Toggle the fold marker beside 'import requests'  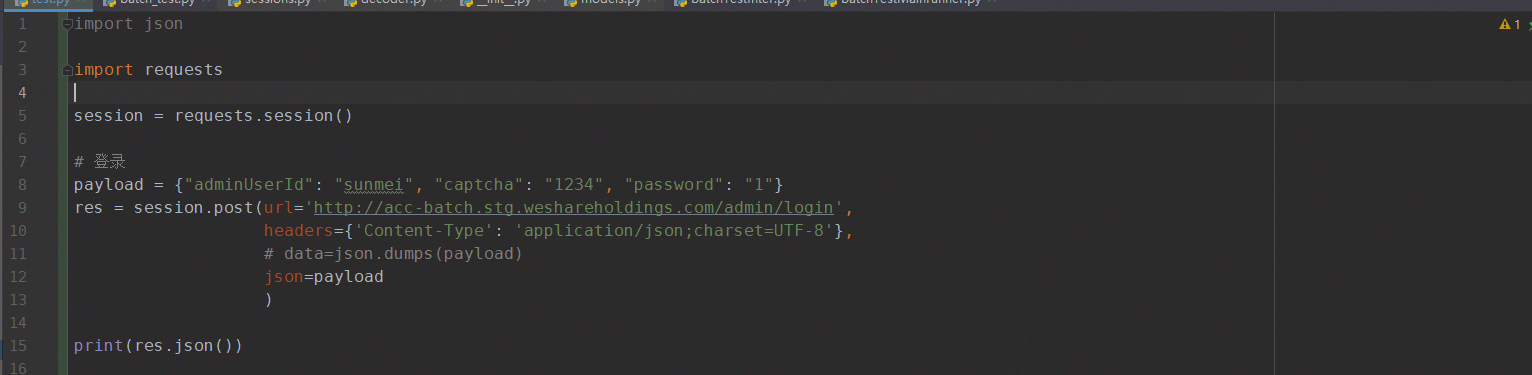coord(67,70)
